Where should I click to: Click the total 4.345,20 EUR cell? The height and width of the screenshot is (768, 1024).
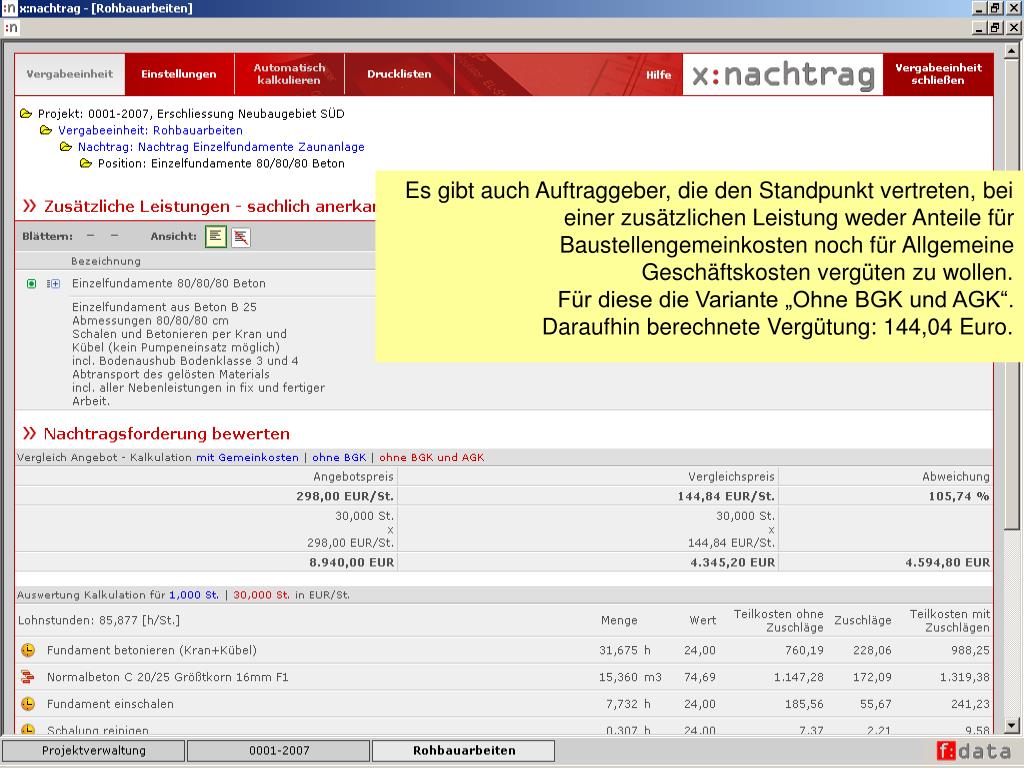(x=733, y=562)
